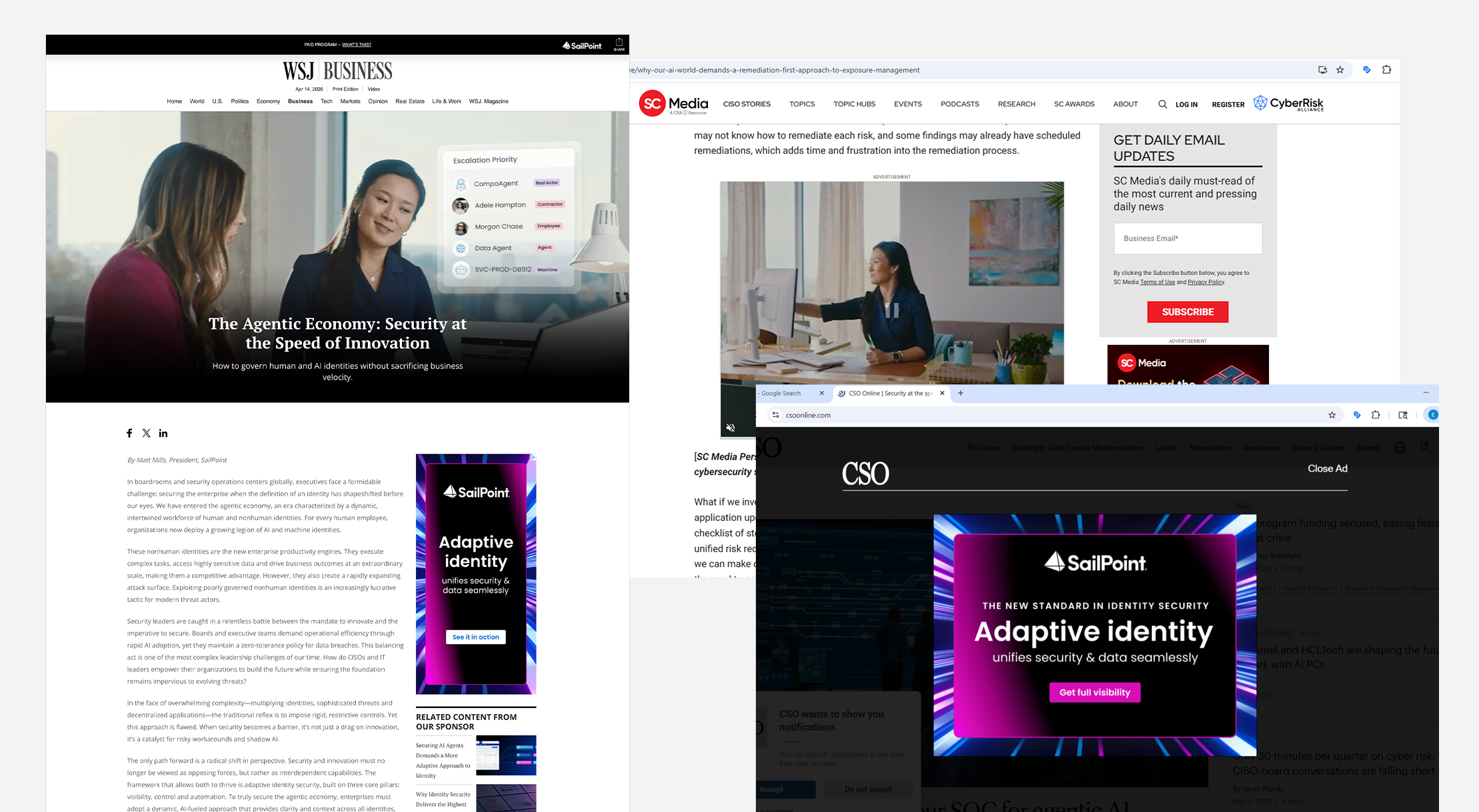Open RESEARCH on SC Media

[x=1016, y=104]
